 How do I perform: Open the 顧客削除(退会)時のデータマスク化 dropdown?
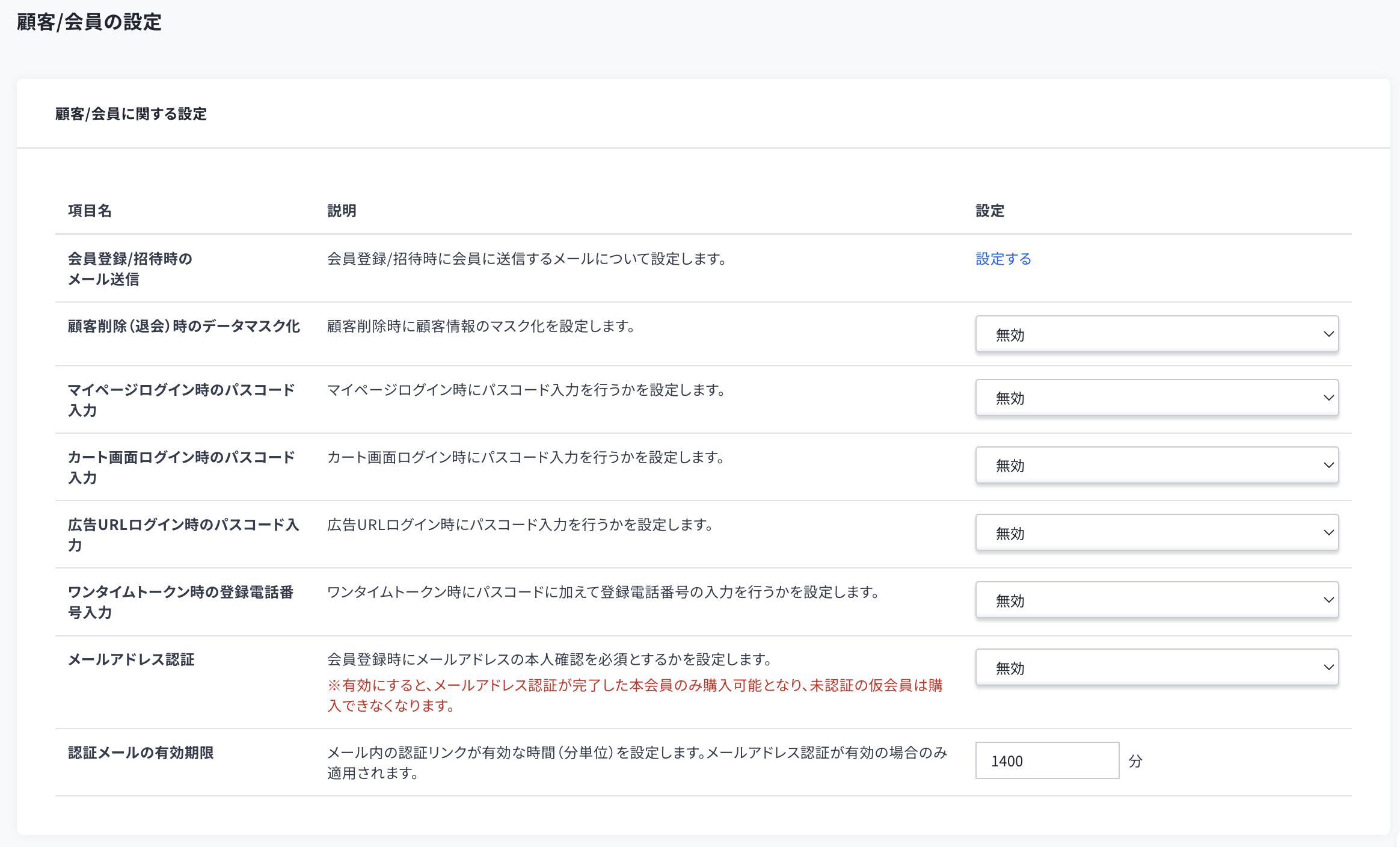point(1156,334)
